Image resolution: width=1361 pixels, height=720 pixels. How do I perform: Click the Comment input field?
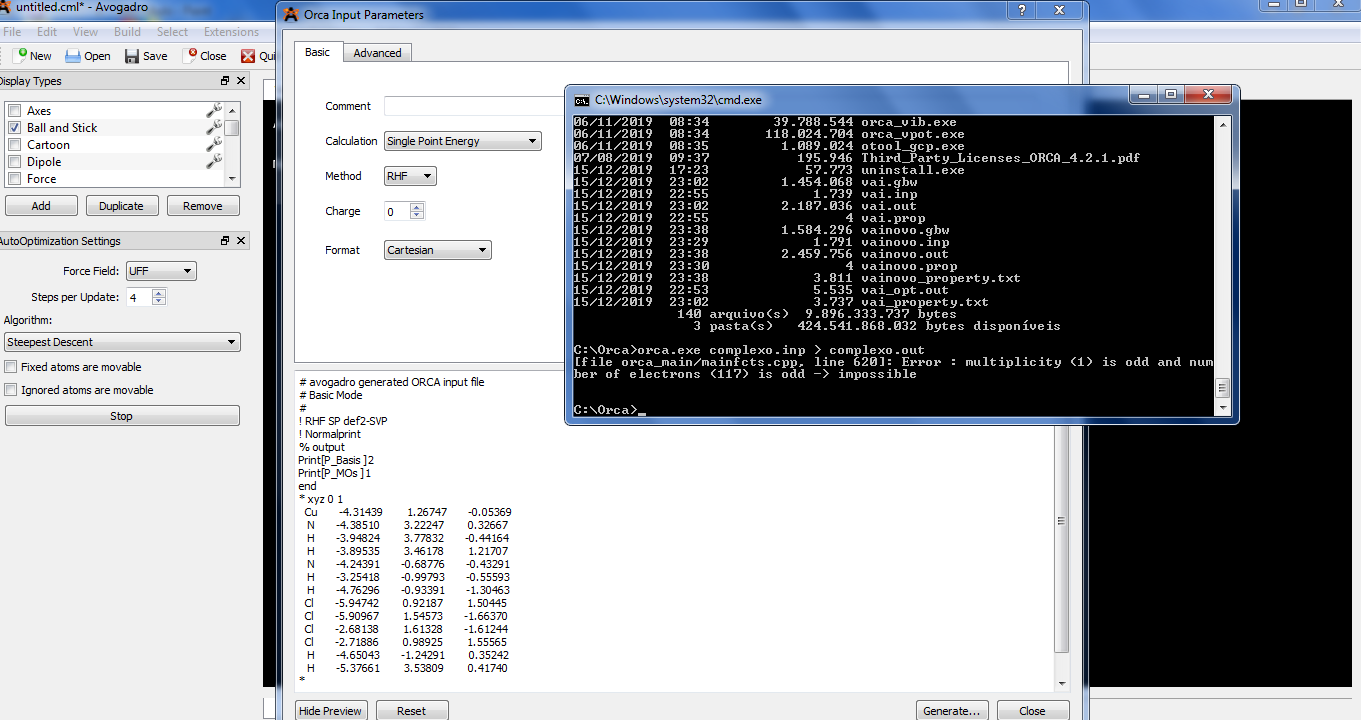[x=474, y=106]
